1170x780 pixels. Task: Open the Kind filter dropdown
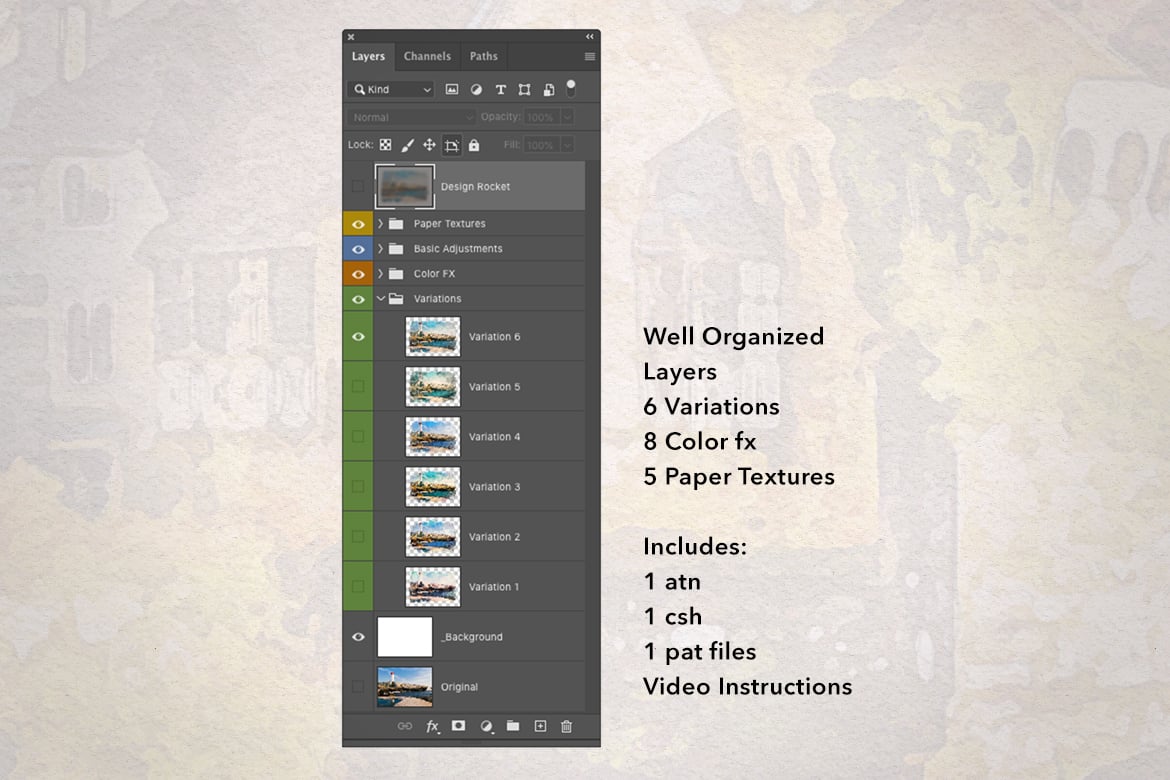click(x=391, y=90)
